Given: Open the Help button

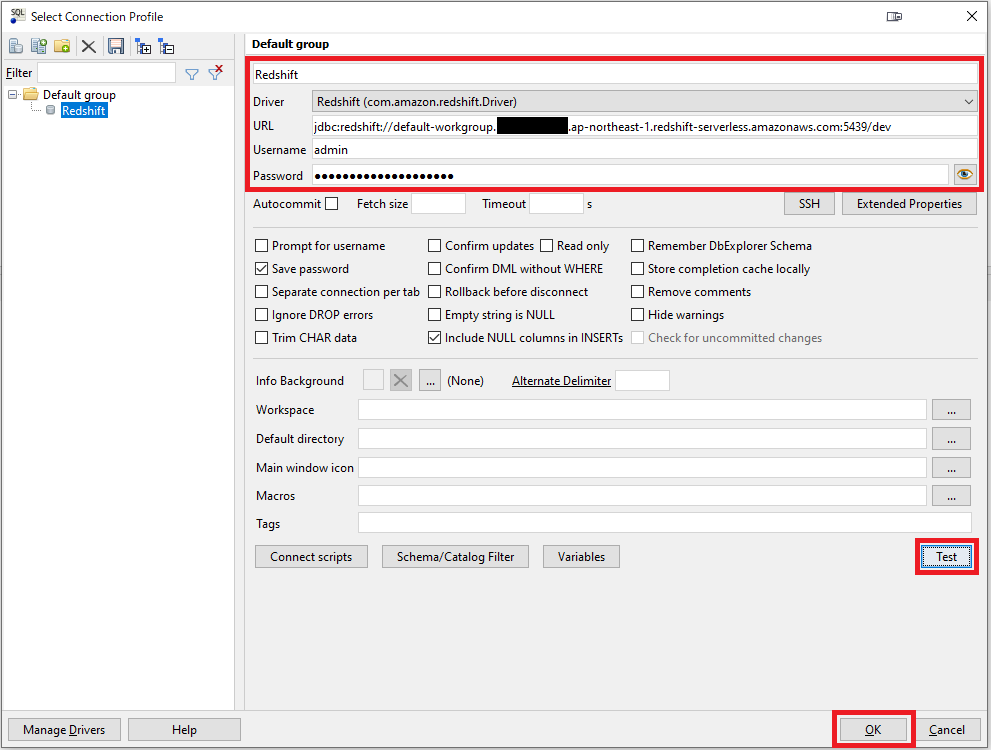Looking at the screenshot, I should [184, 730].
